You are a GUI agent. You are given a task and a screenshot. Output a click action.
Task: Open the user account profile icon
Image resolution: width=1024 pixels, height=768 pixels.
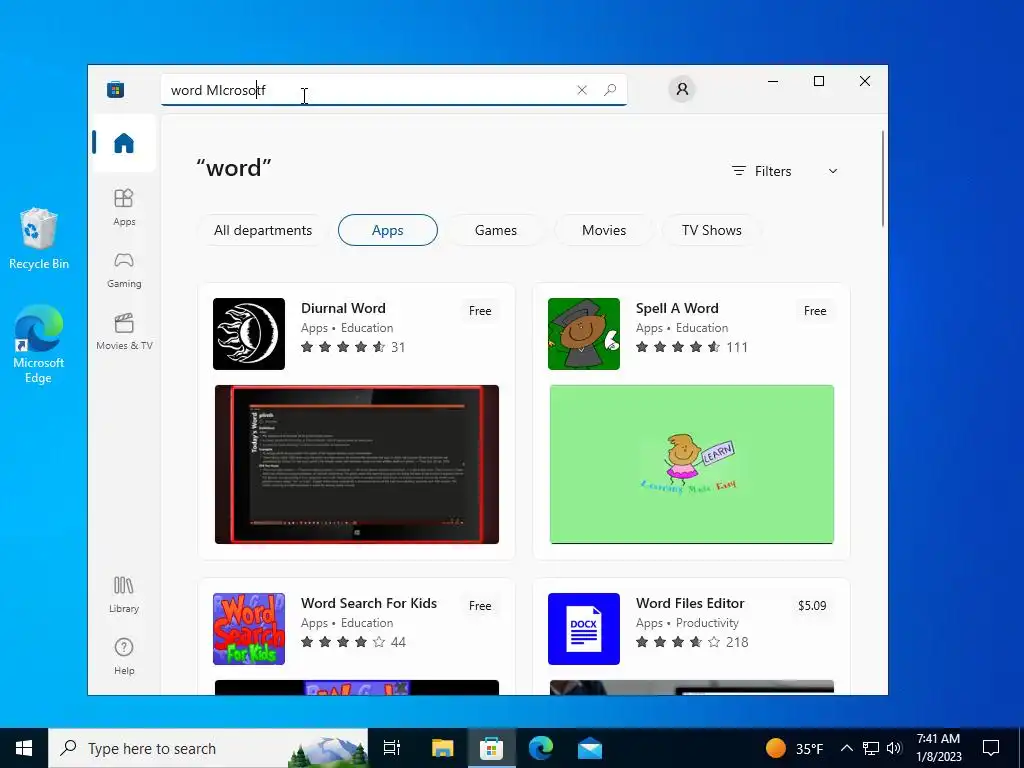(x=682, y=89)
